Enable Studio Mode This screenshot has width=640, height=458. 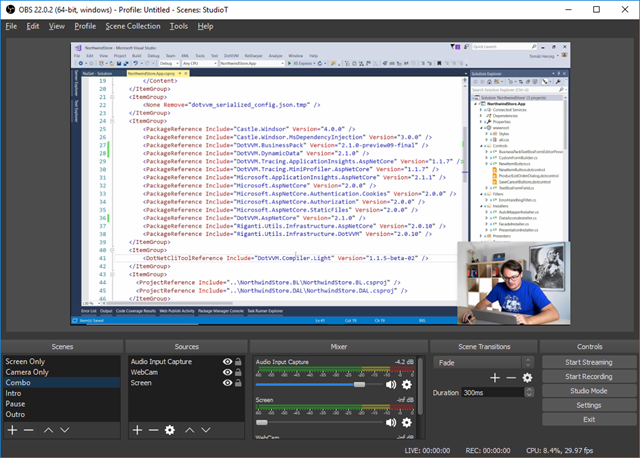tap(589, 391)
